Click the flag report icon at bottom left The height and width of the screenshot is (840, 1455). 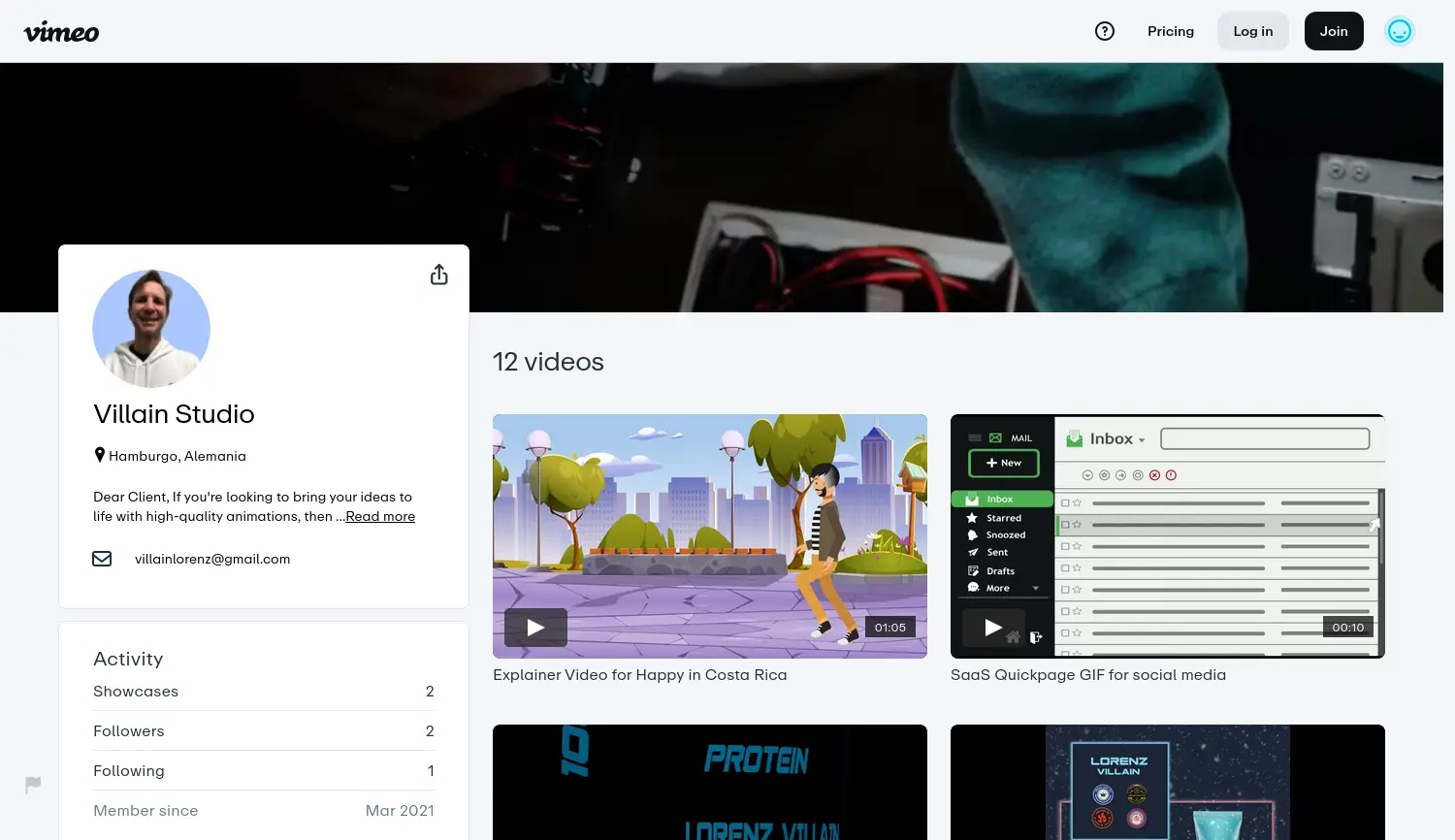tap(33, 784)
